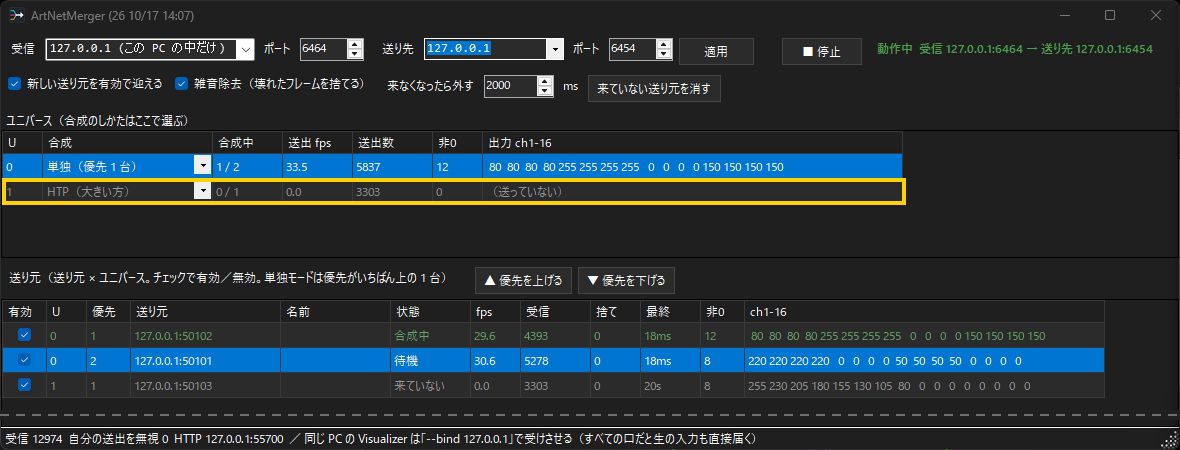Image resolution: width=1180 pixels, height=450 pixels.
Task: Click 状態 cell 待機
Action: coord(430,360)
